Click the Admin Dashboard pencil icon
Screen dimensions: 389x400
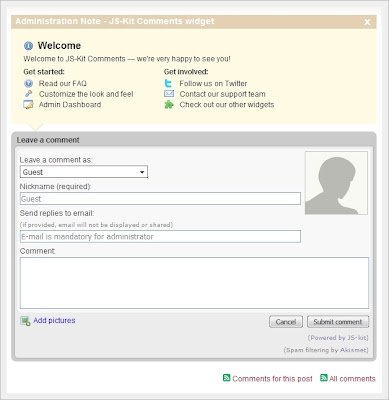tap(28, 105)
